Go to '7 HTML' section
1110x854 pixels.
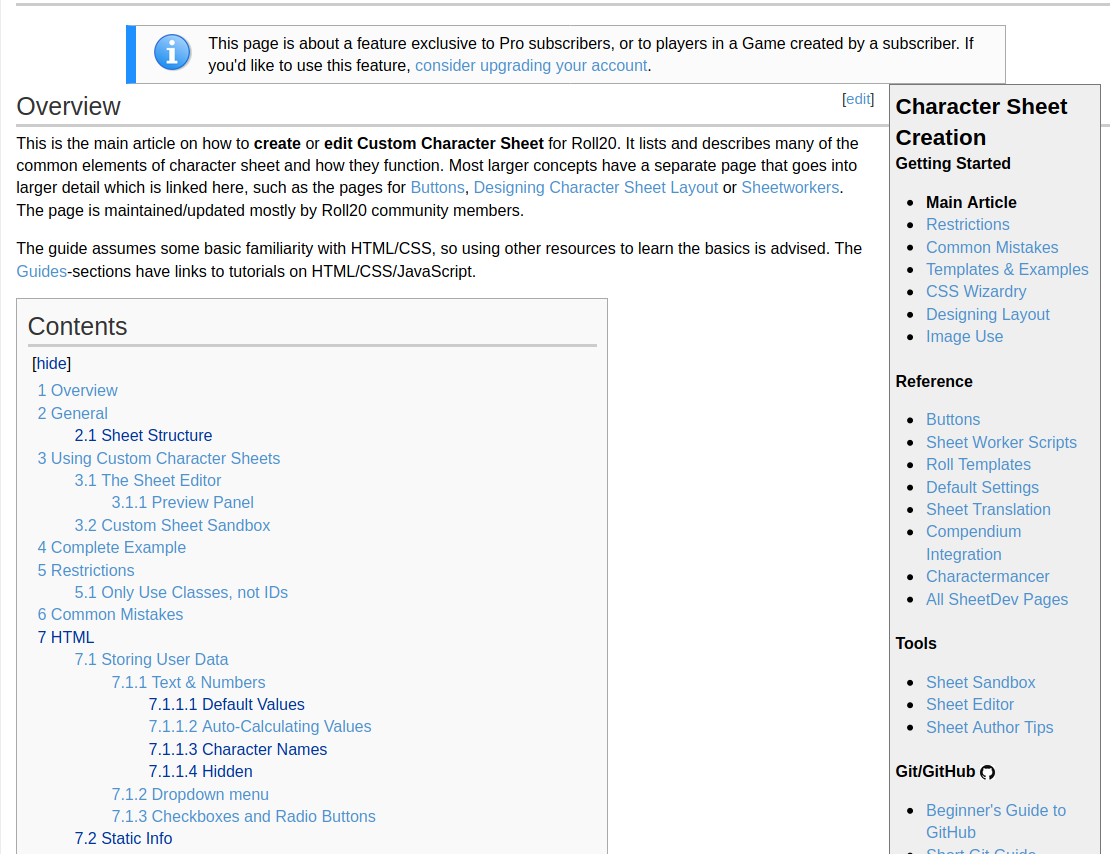[66, 637]
